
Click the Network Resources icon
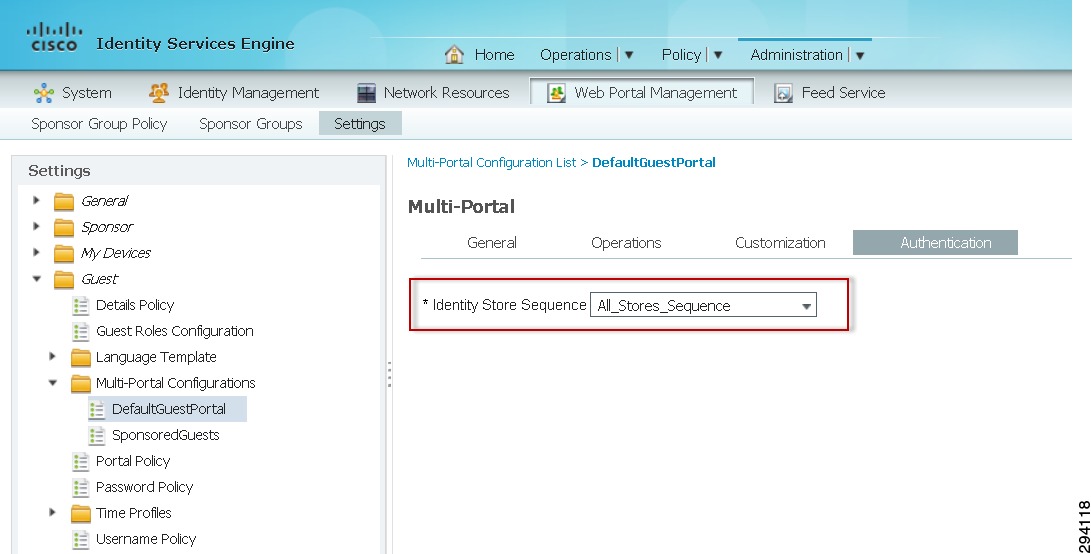366,93
